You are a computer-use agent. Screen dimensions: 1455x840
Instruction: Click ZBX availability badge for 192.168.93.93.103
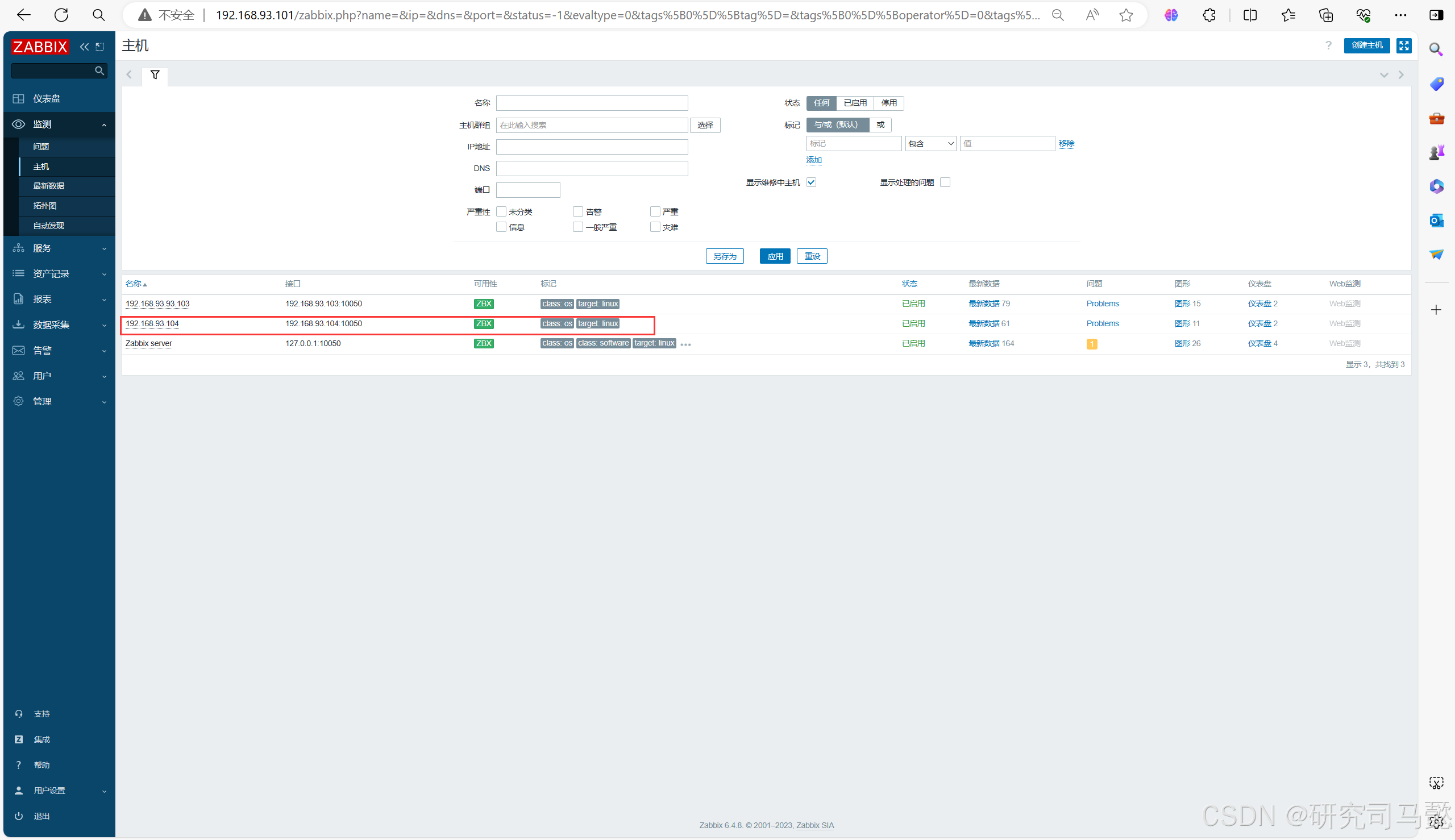pyautogui.click(x=484, y=304)
